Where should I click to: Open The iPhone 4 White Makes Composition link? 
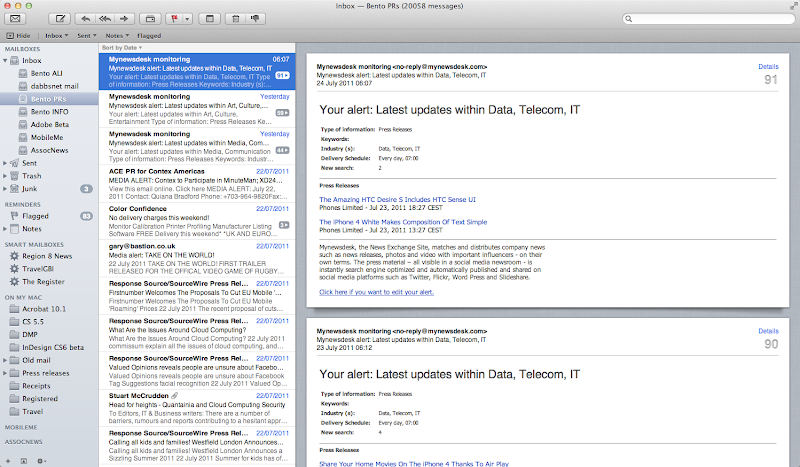[403, 222]
